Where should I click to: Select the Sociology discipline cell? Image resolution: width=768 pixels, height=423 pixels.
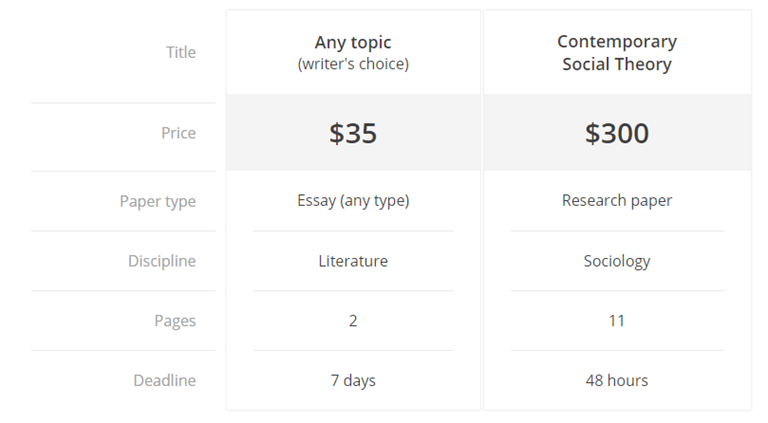click(617, 261)
